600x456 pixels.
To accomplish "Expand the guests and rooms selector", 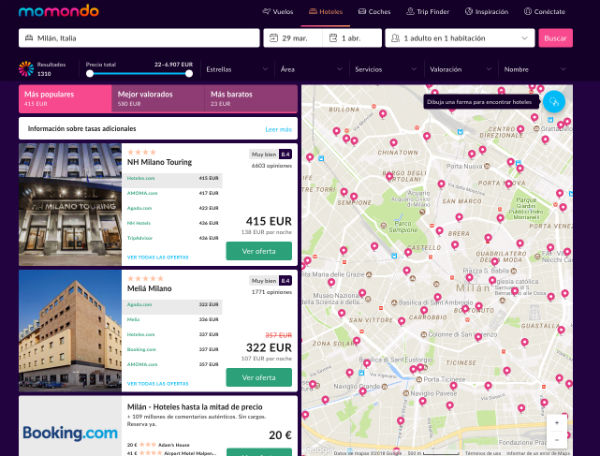I will (x=460, y=38).
